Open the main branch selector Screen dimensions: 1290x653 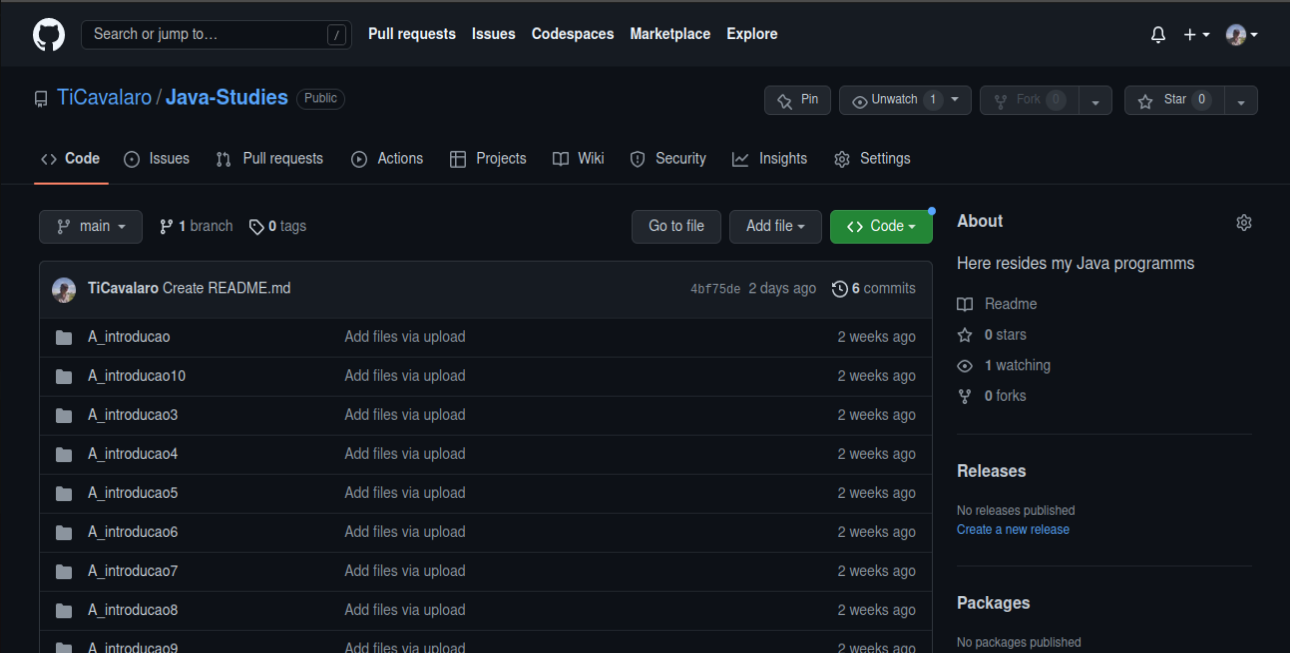coord(91,227)
